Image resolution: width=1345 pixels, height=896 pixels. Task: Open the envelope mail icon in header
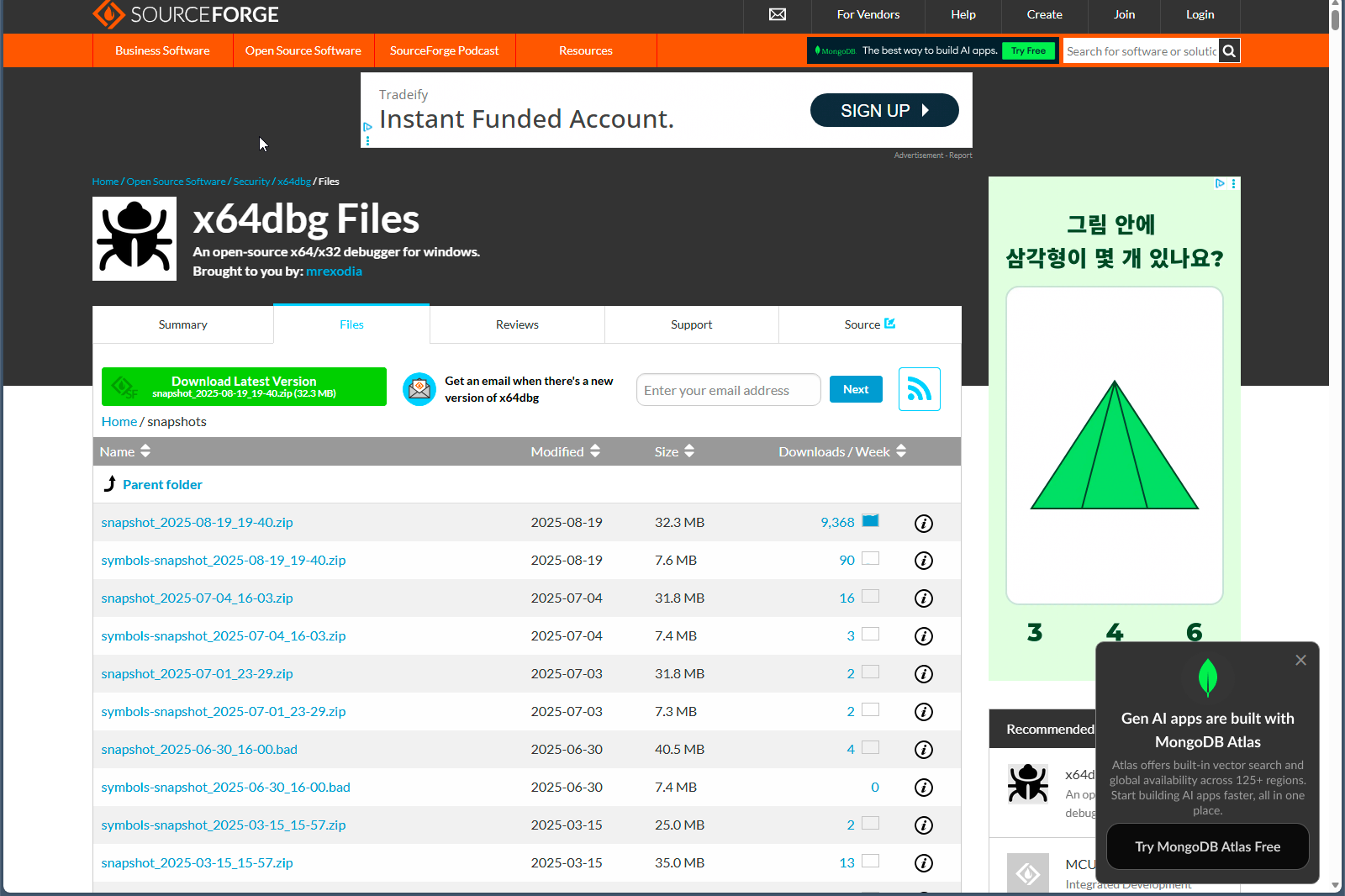[x=778, y=14]
